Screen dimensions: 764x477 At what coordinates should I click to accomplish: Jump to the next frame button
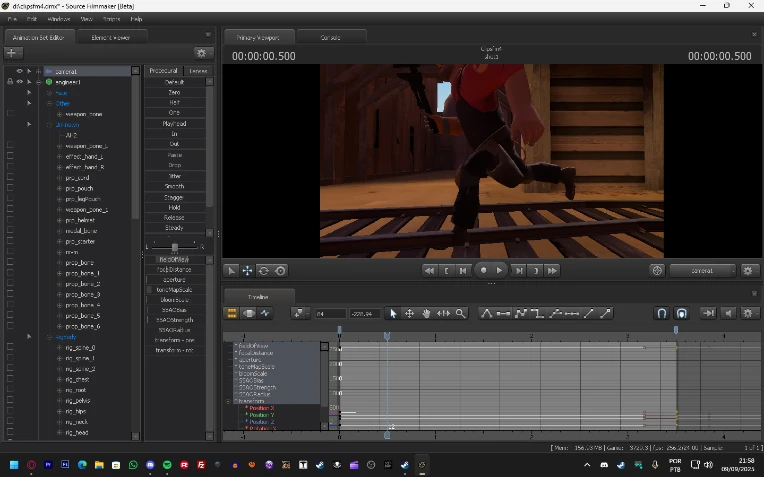coord(519,271)
